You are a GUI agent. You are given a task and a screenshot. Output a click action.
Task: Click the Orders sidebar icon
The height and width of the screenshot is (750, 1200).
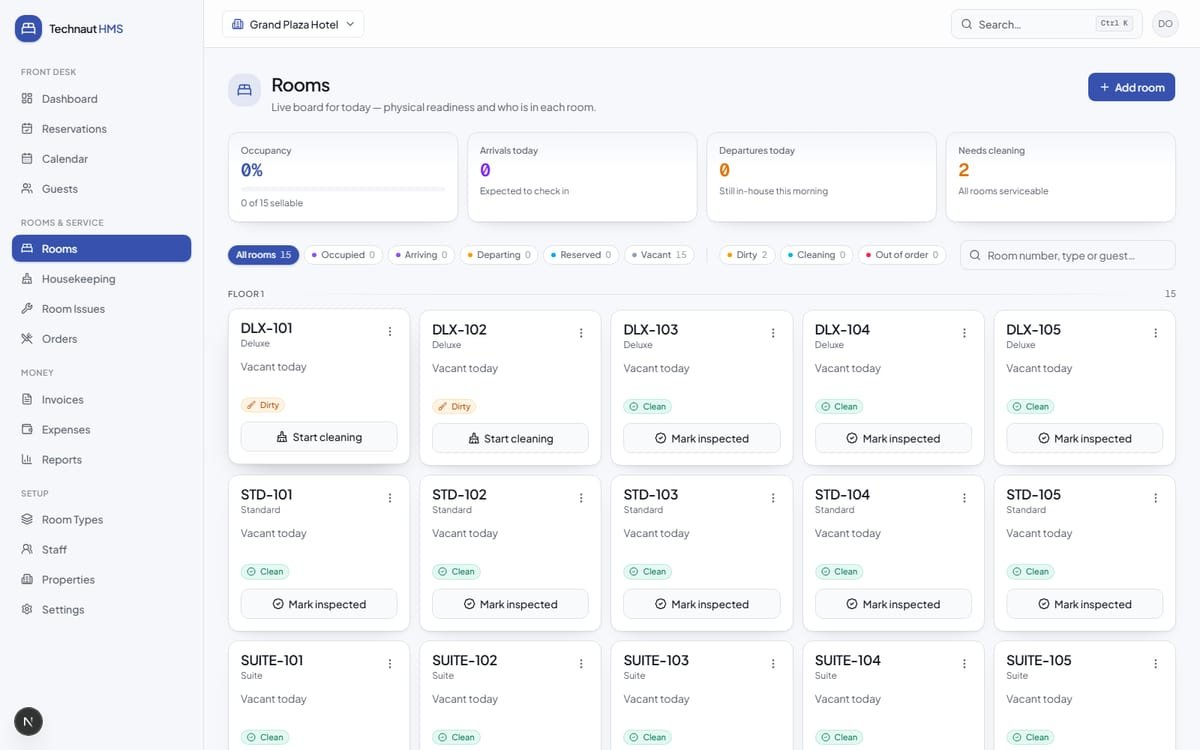[27, 339]
